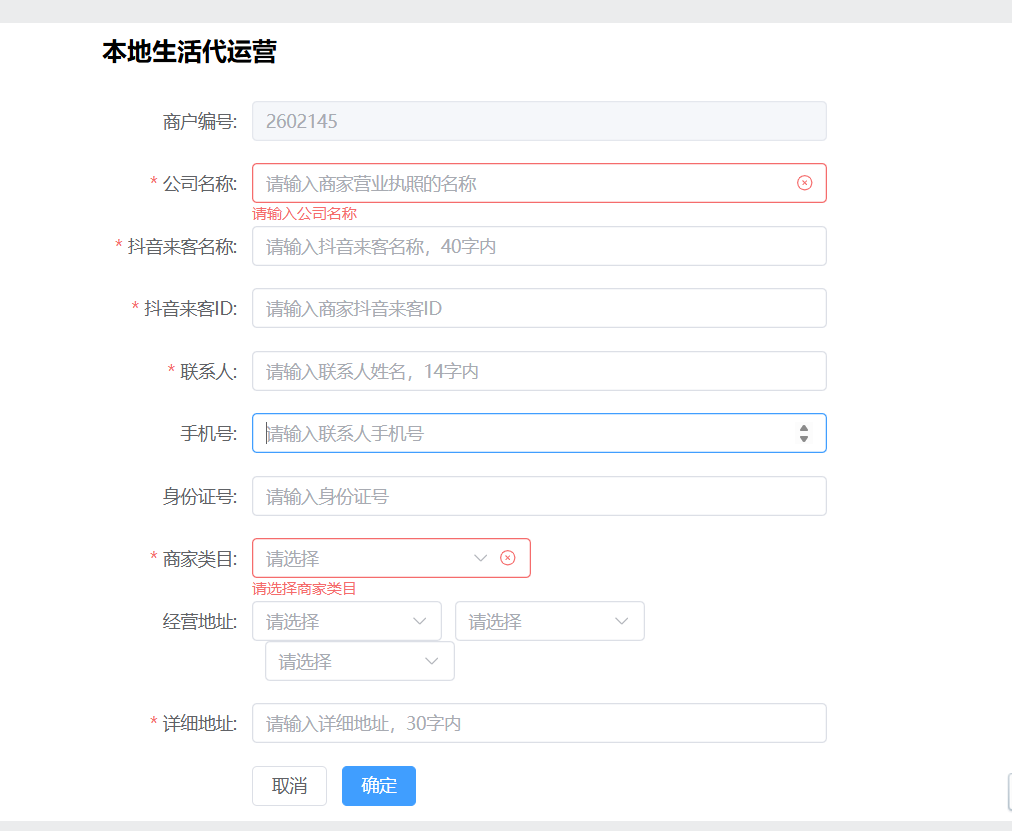Click the 联系人 label
Viewport: 1012px width, 831px height.
(x=208, y=372)
